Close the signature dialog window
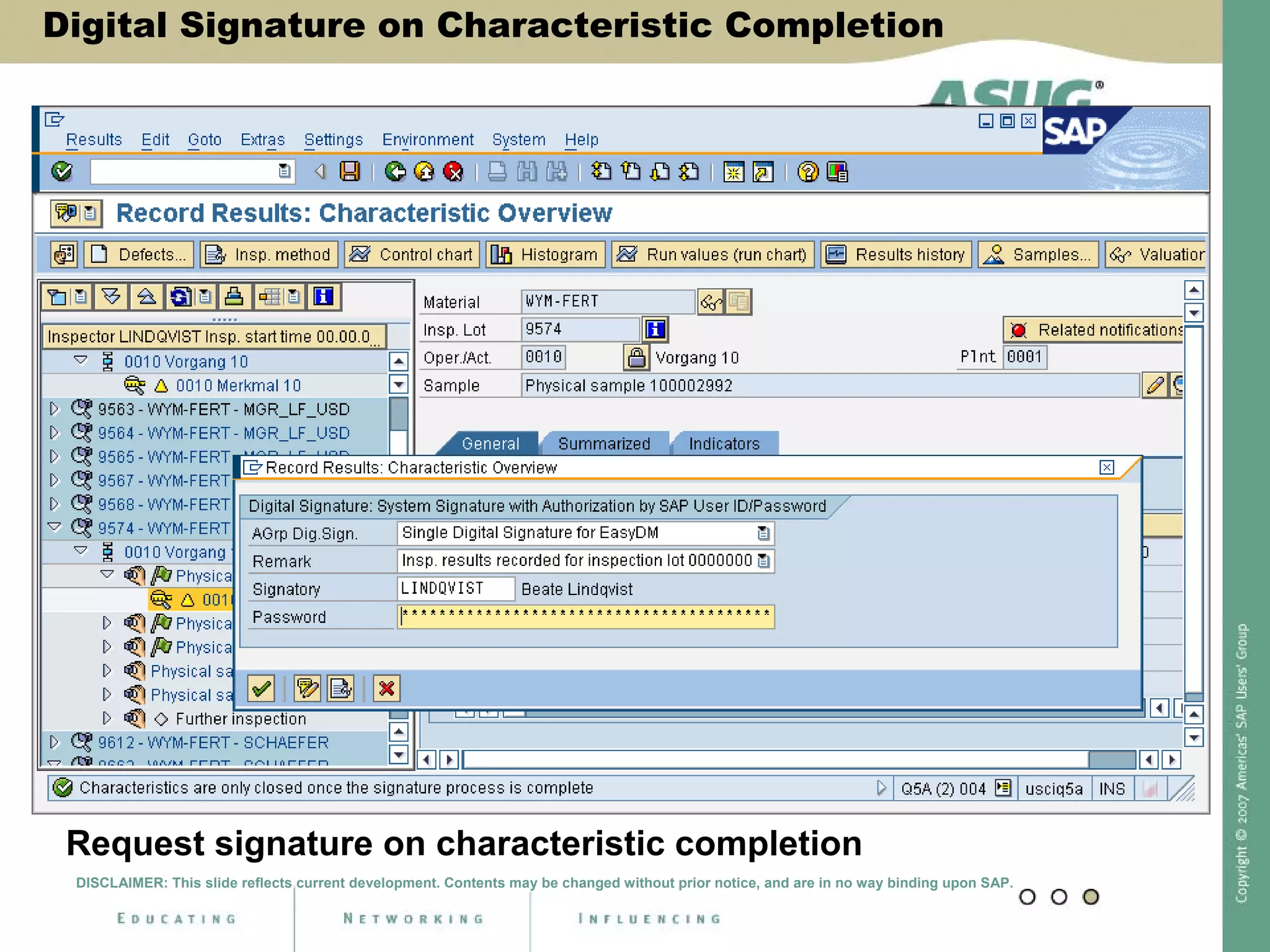1270x952 pixels. [x=1107, y=467]
